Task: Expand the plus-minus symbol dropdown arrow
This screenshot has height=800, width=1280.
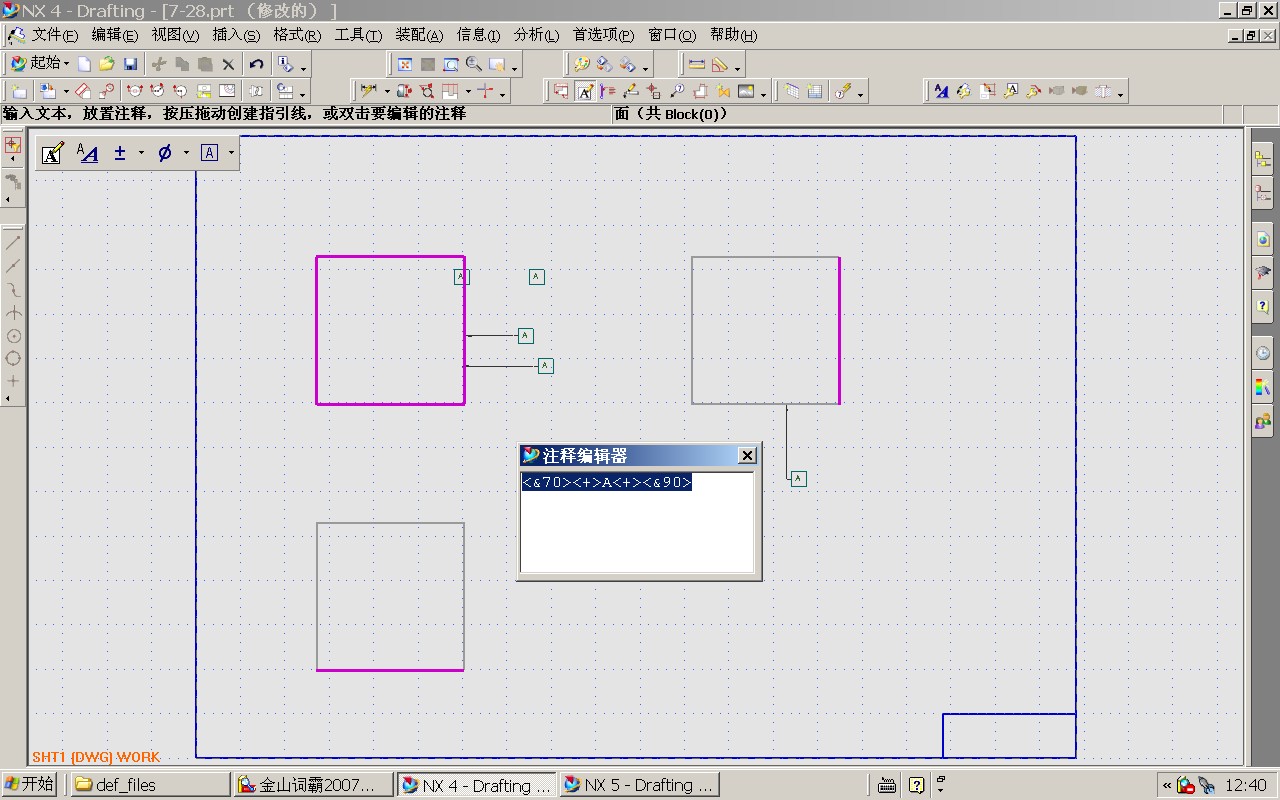Action: pyautogui.click(x=141, y=153)
